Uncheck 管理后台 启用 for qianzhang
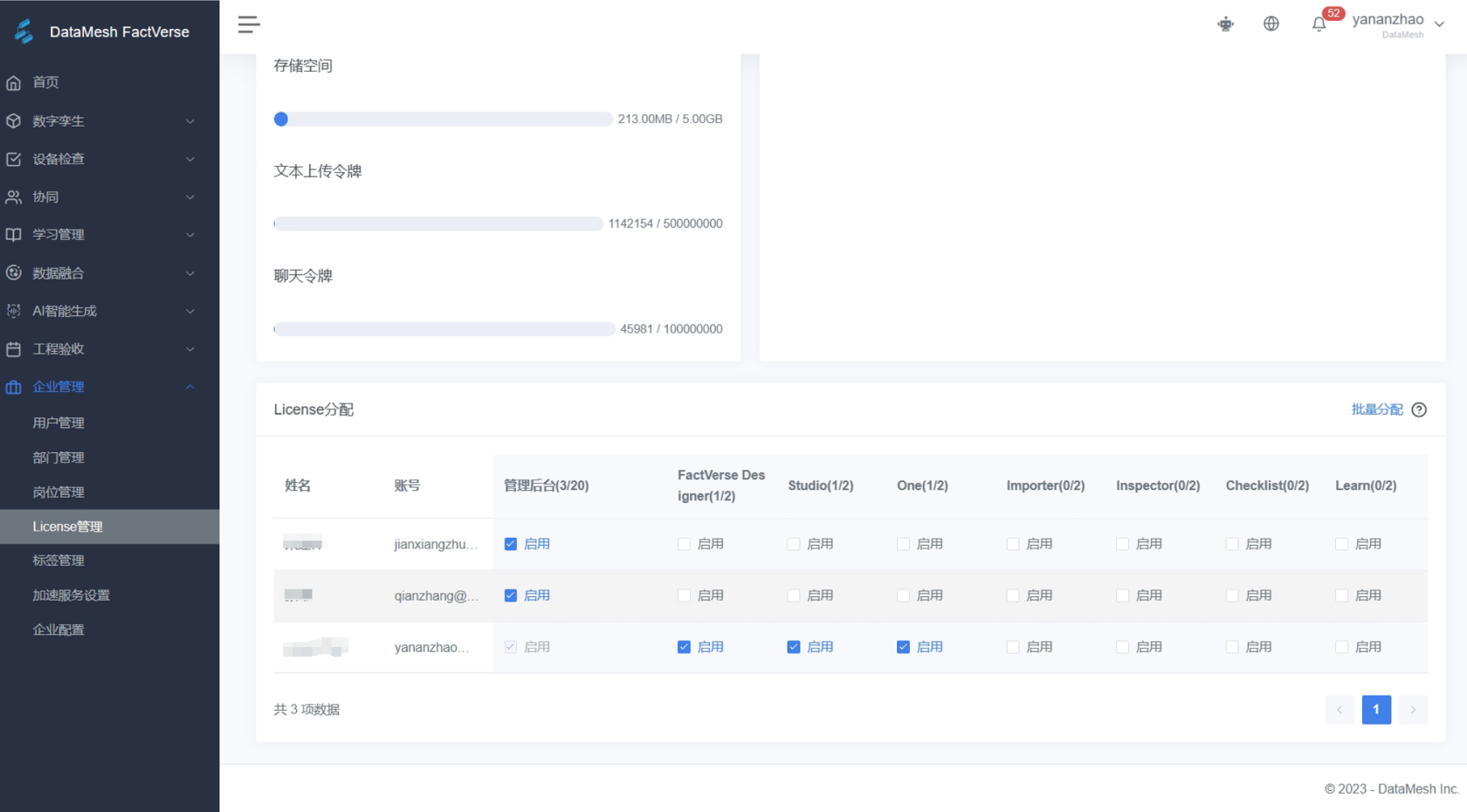This screenshot has width=1467, height=812. point(511,595)
